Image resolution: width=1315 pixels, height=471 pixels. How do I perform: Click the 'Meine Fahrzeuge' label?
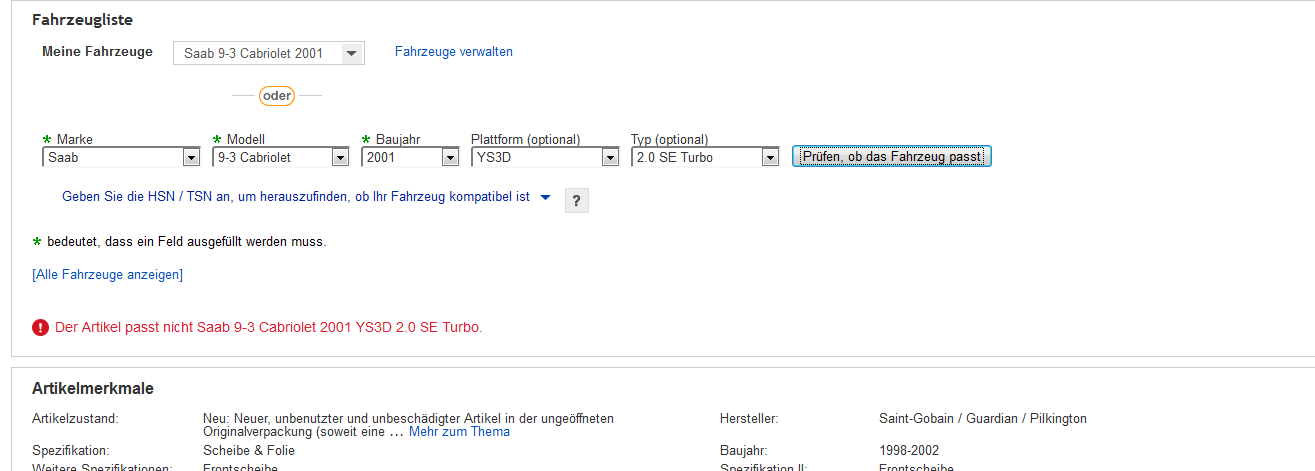click(x=97, y=52)
